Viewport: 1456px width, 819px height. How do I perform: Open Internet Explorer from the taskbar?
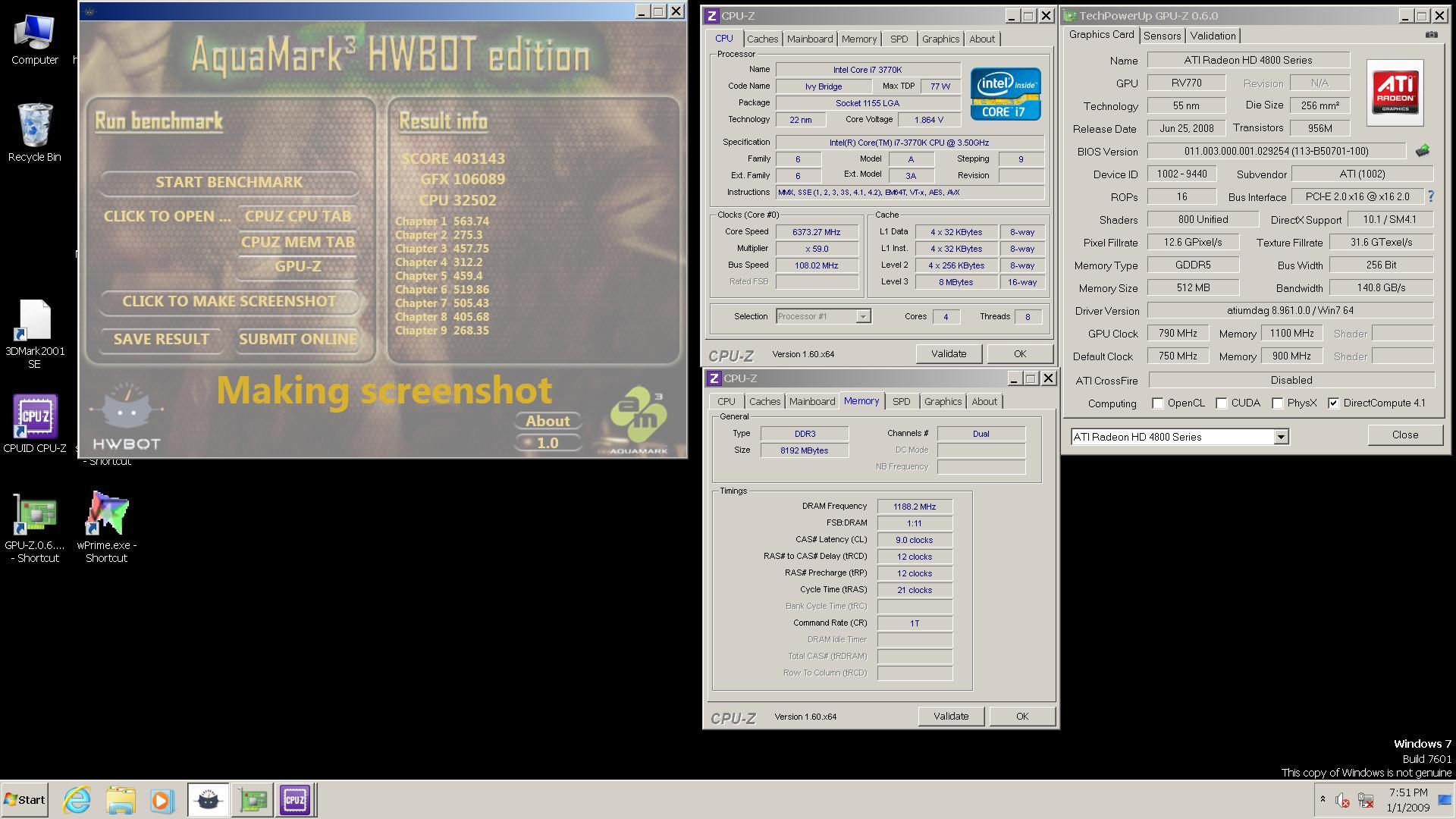pos(77,800)
